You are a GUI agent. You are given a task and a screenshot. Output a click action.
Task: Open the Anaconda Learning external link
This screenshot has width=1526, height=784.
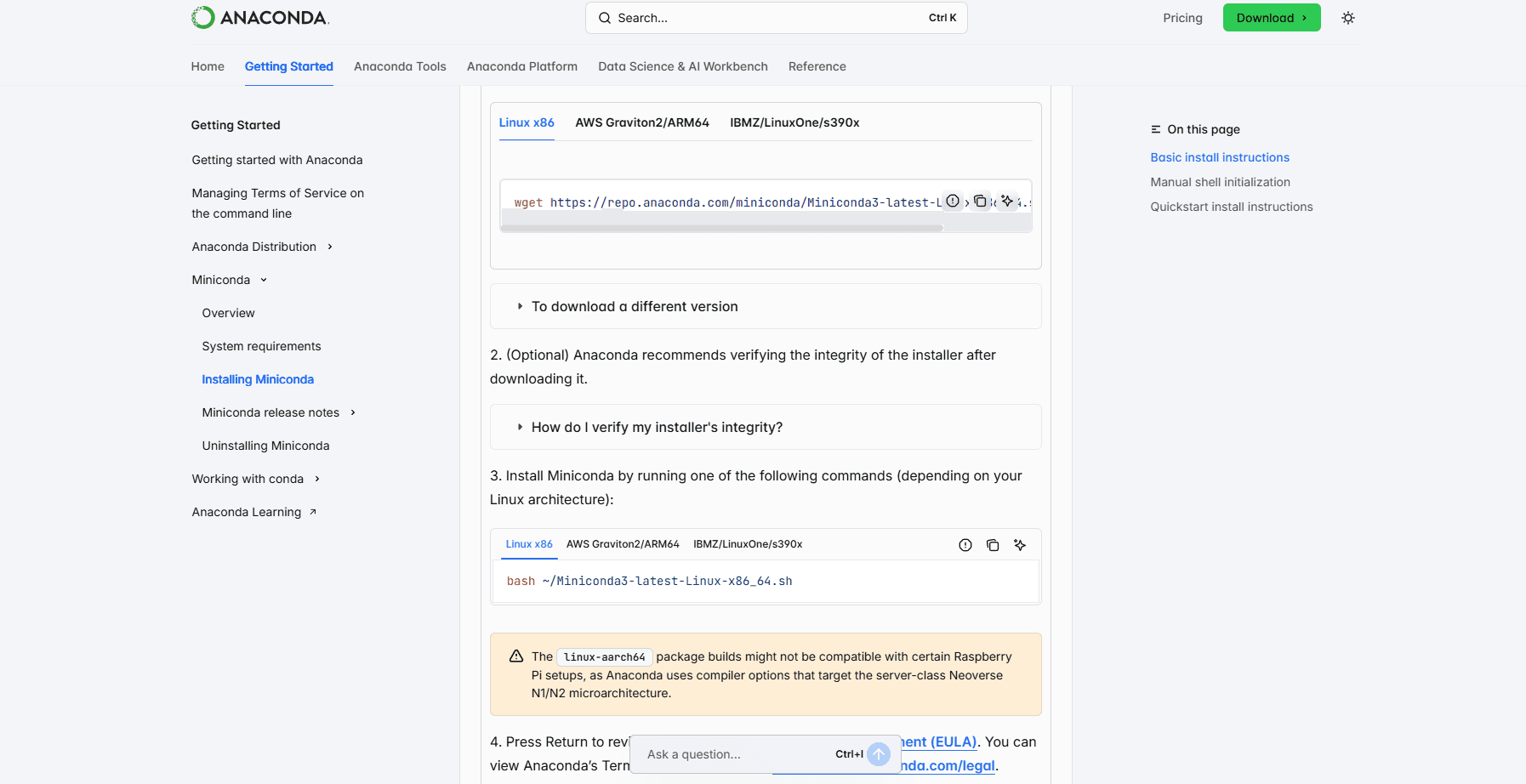pyautogui.click(x=254, y=512)
